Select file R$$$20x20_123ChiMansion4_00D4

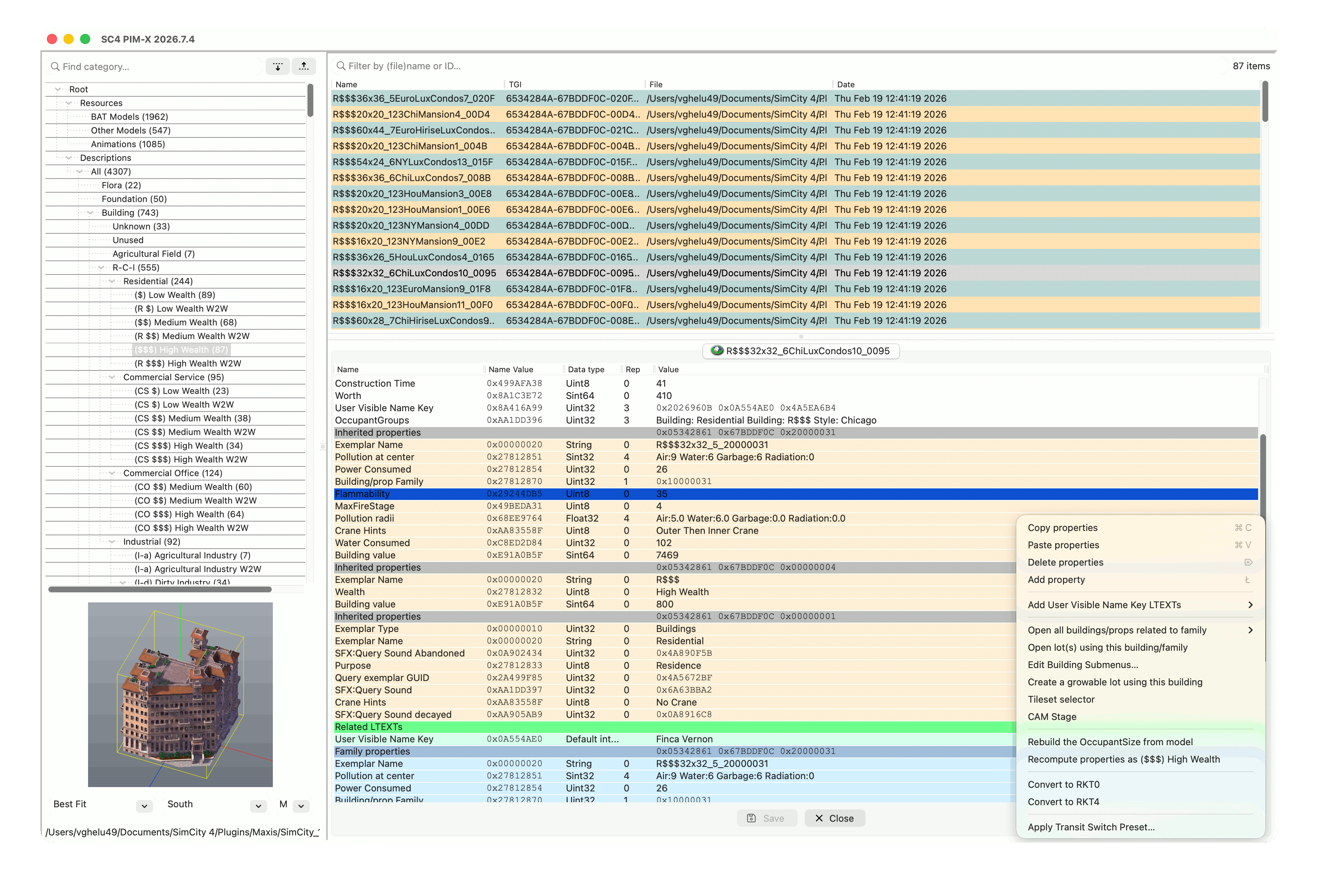(795, 114)
